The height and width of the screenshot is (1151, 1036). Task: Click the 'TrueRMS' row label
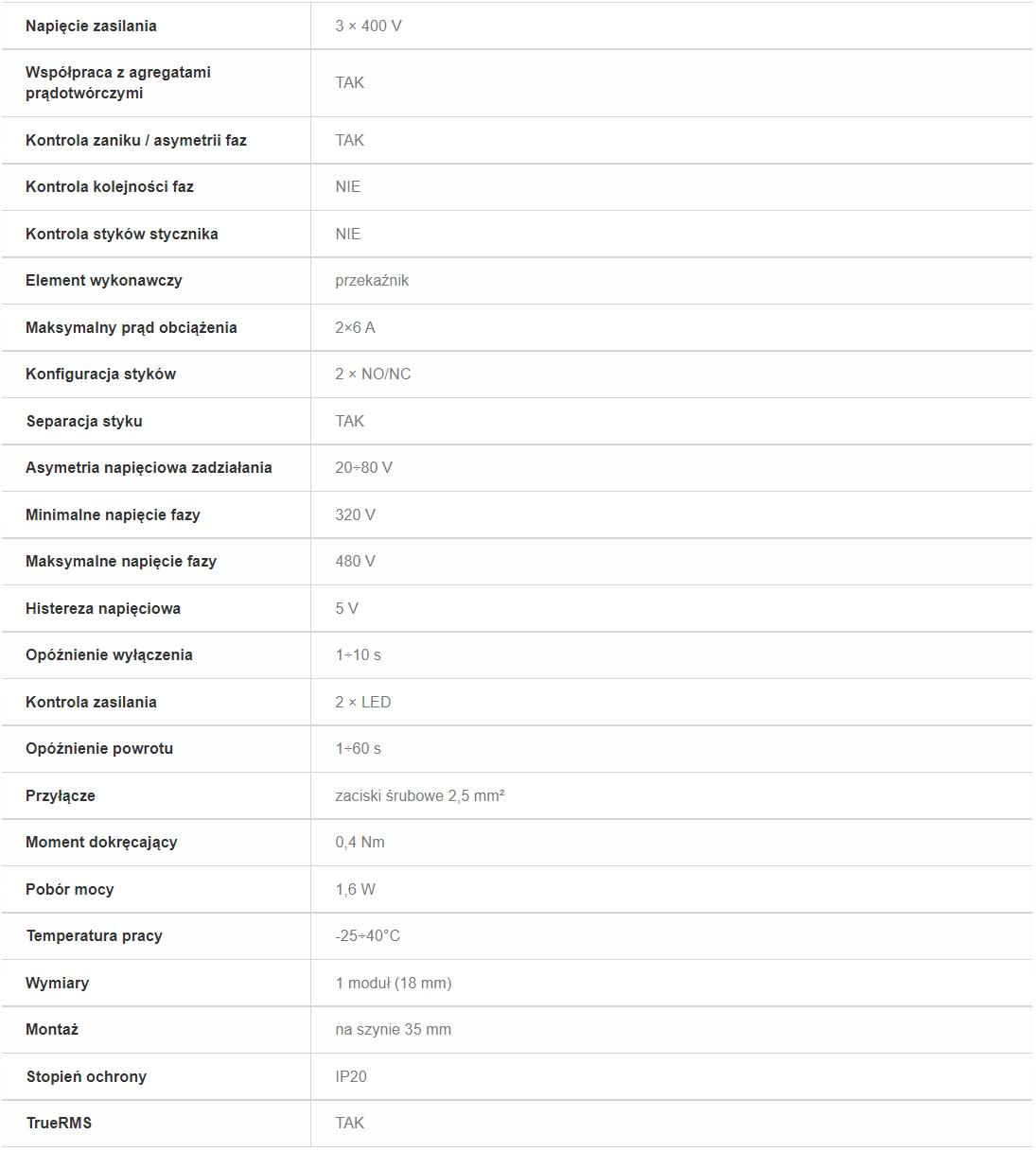59,1123
